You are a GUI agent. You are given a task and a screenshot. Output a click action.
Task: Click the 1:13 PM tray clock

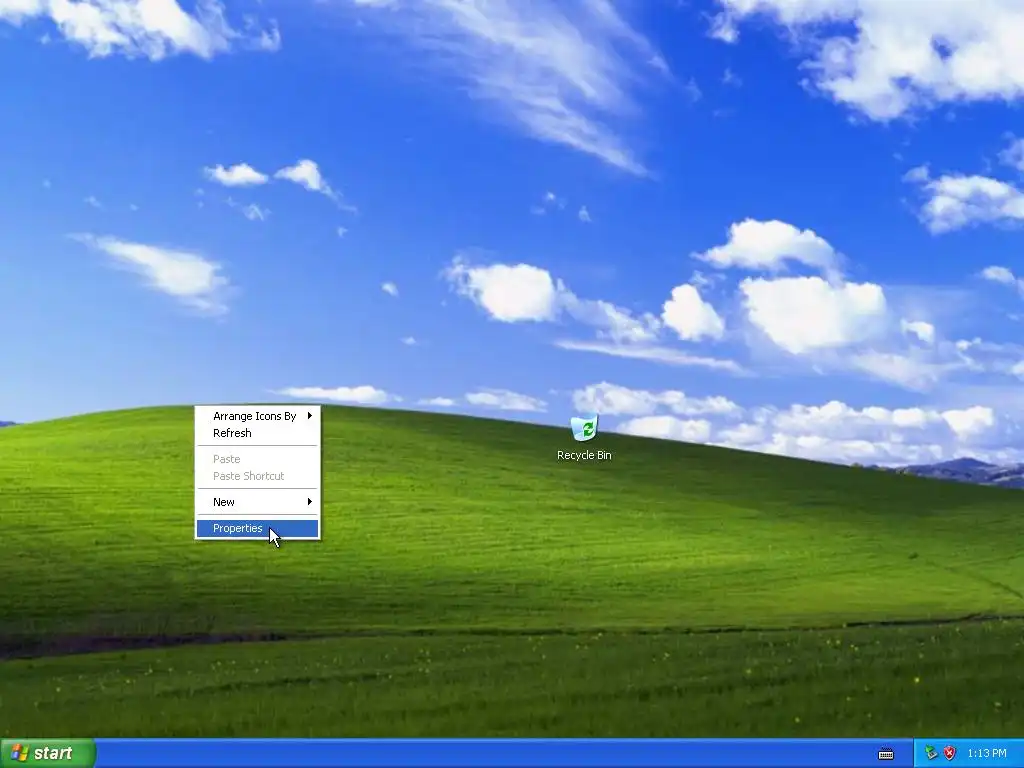987,753
